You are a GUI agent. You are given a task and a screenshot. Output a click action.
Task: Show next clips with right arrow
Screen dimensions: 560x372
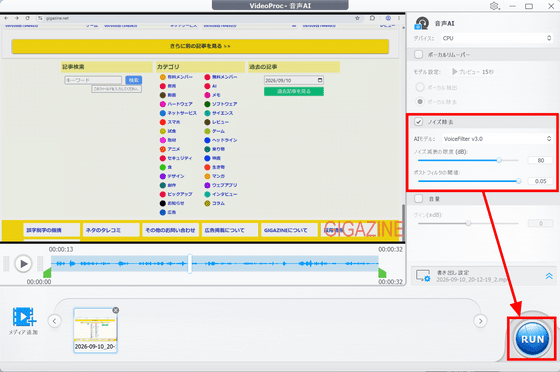[x=480, y=321]
